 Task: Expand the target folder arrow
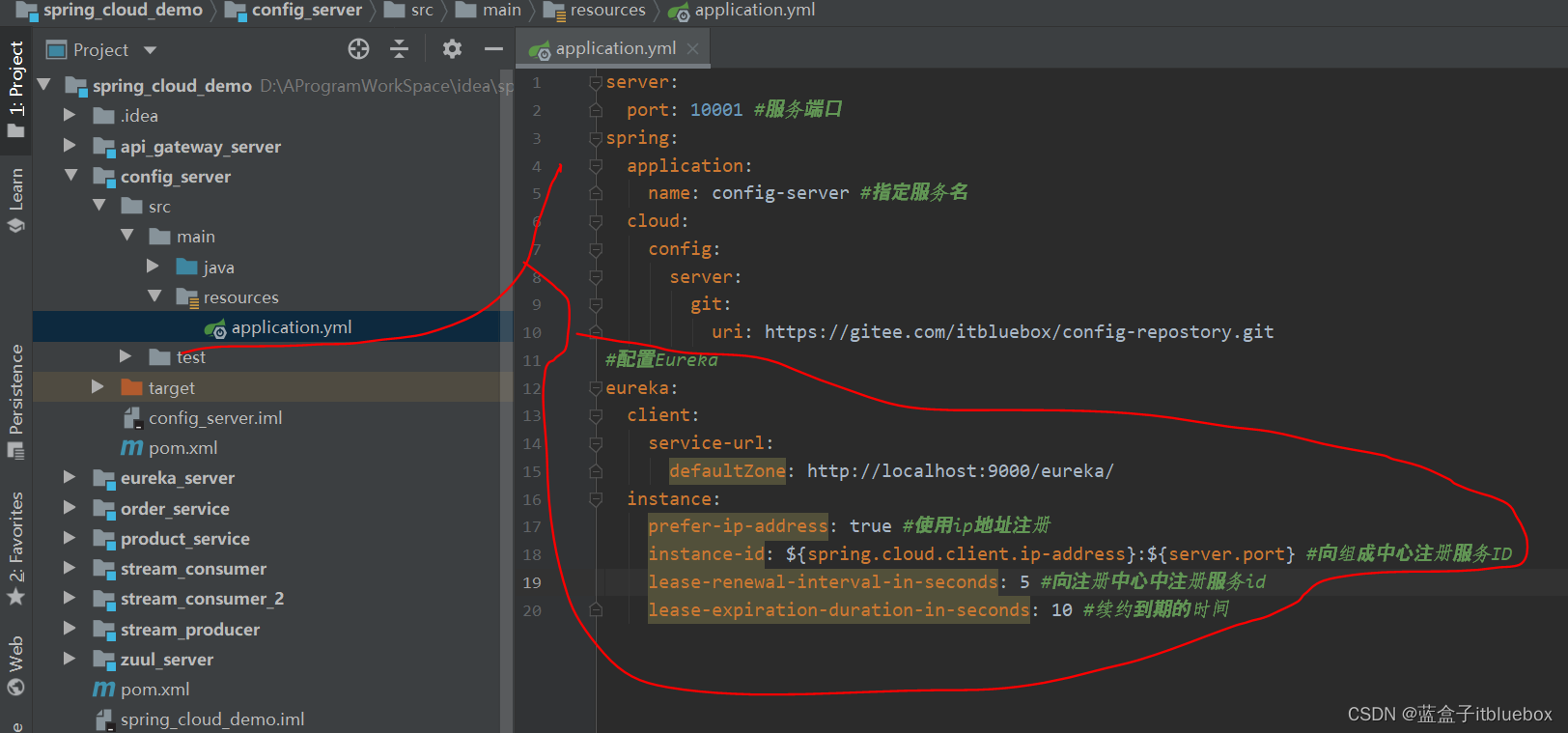click(98, 386)
